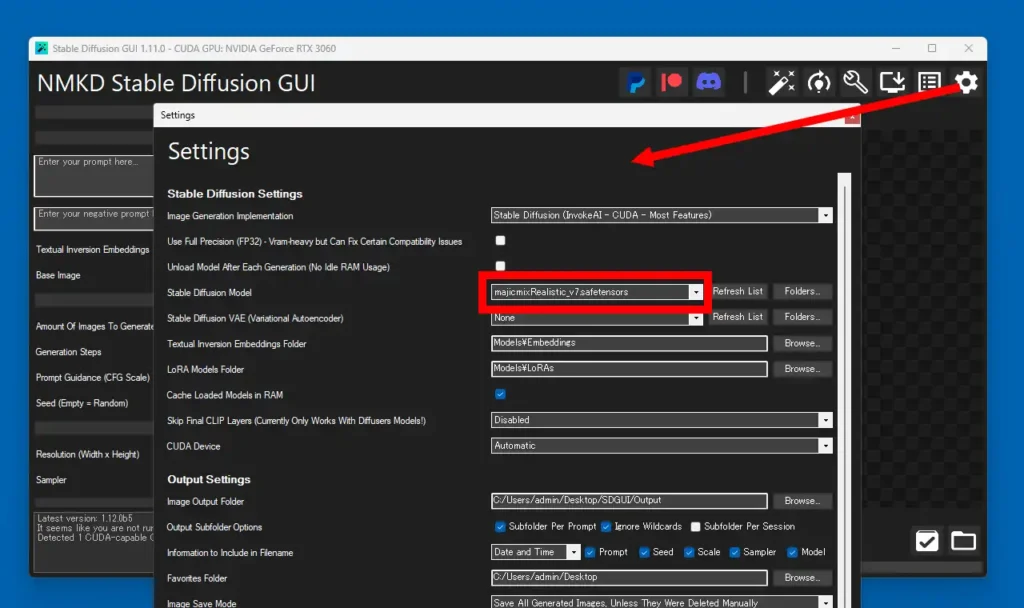Uncheck Model in filename information
This screenshot has width=1024, height=608.
pyautogui.click(x=792, y=552)
